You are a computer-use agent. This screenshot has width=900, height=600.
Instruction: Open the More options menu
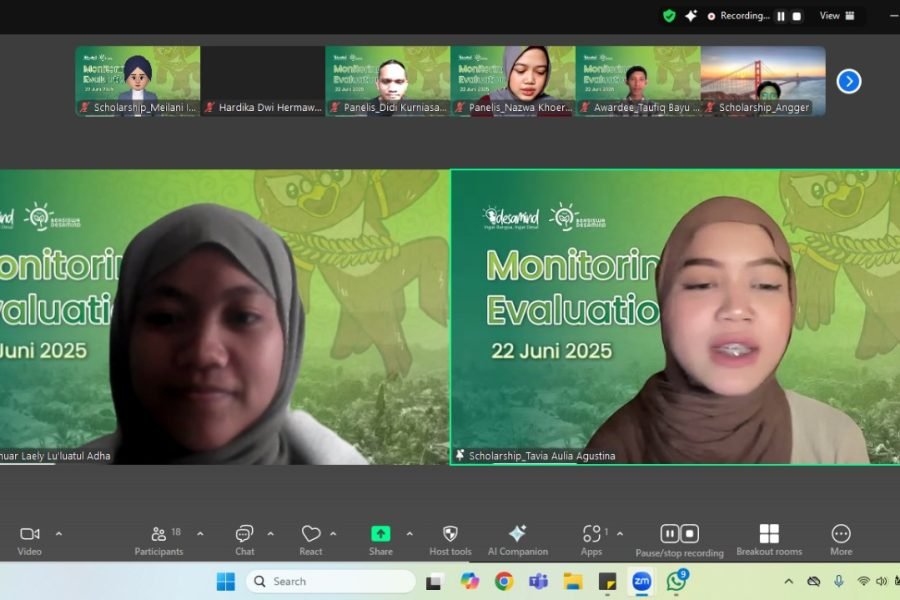tap(841, 534)
